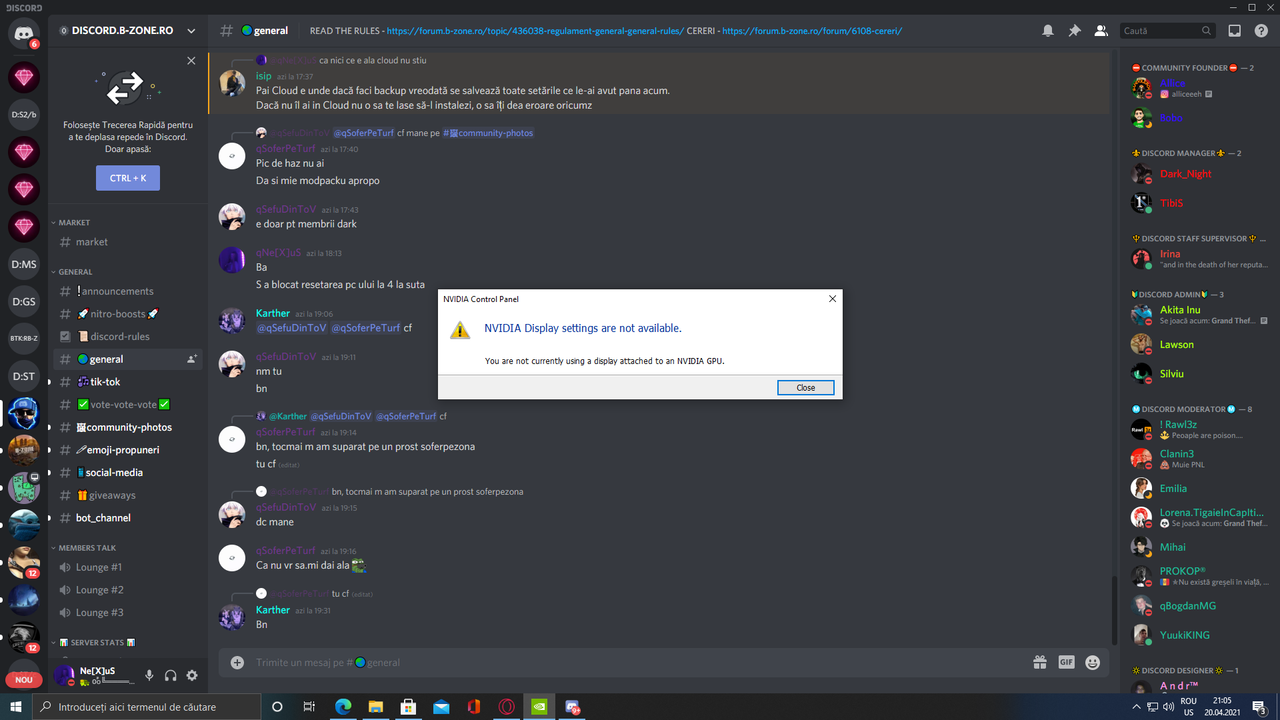Open the Nitro gift icon
Viewport: 1280px width, 720px height.
coord(1040,662)
